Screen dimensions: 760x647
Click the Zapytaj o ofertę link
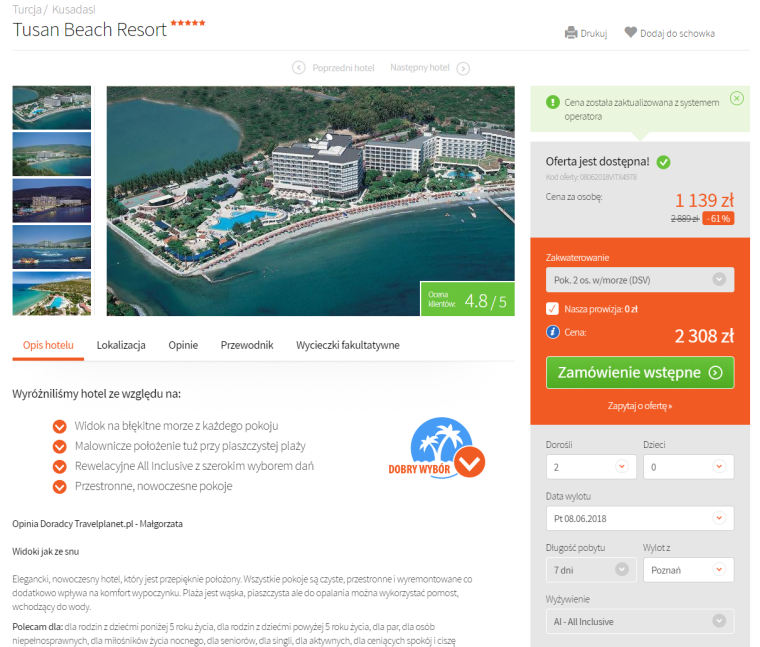click(x=640, y=406)
